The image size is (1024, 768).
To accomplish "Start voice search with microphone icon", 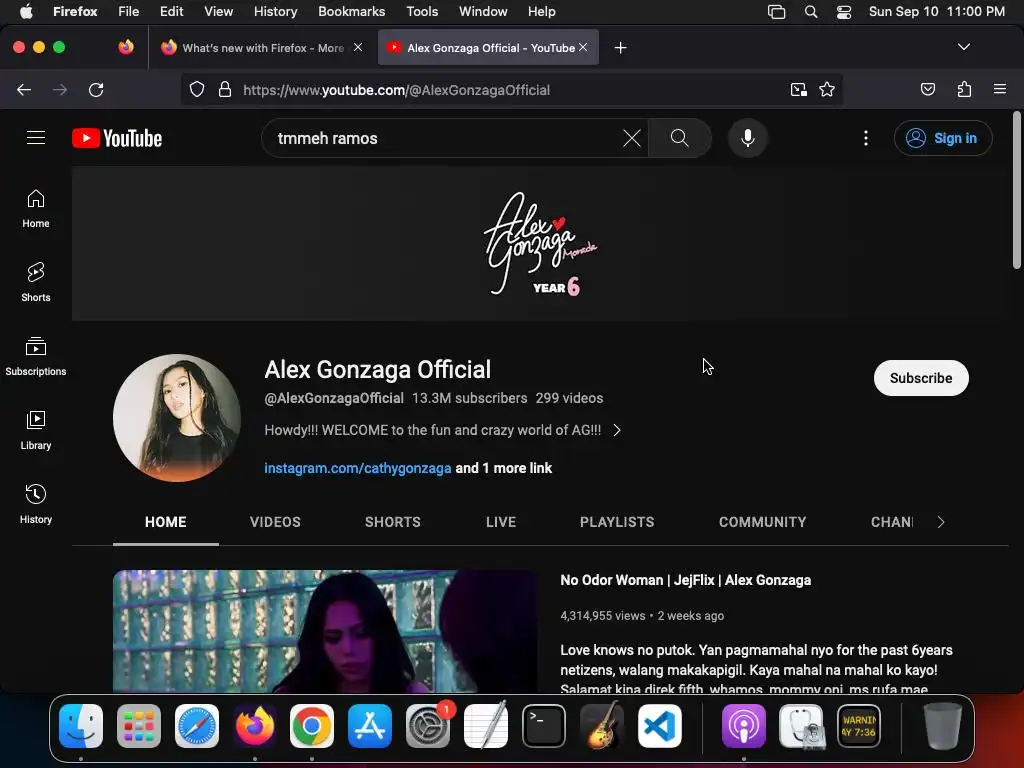I will coord(748,138).
